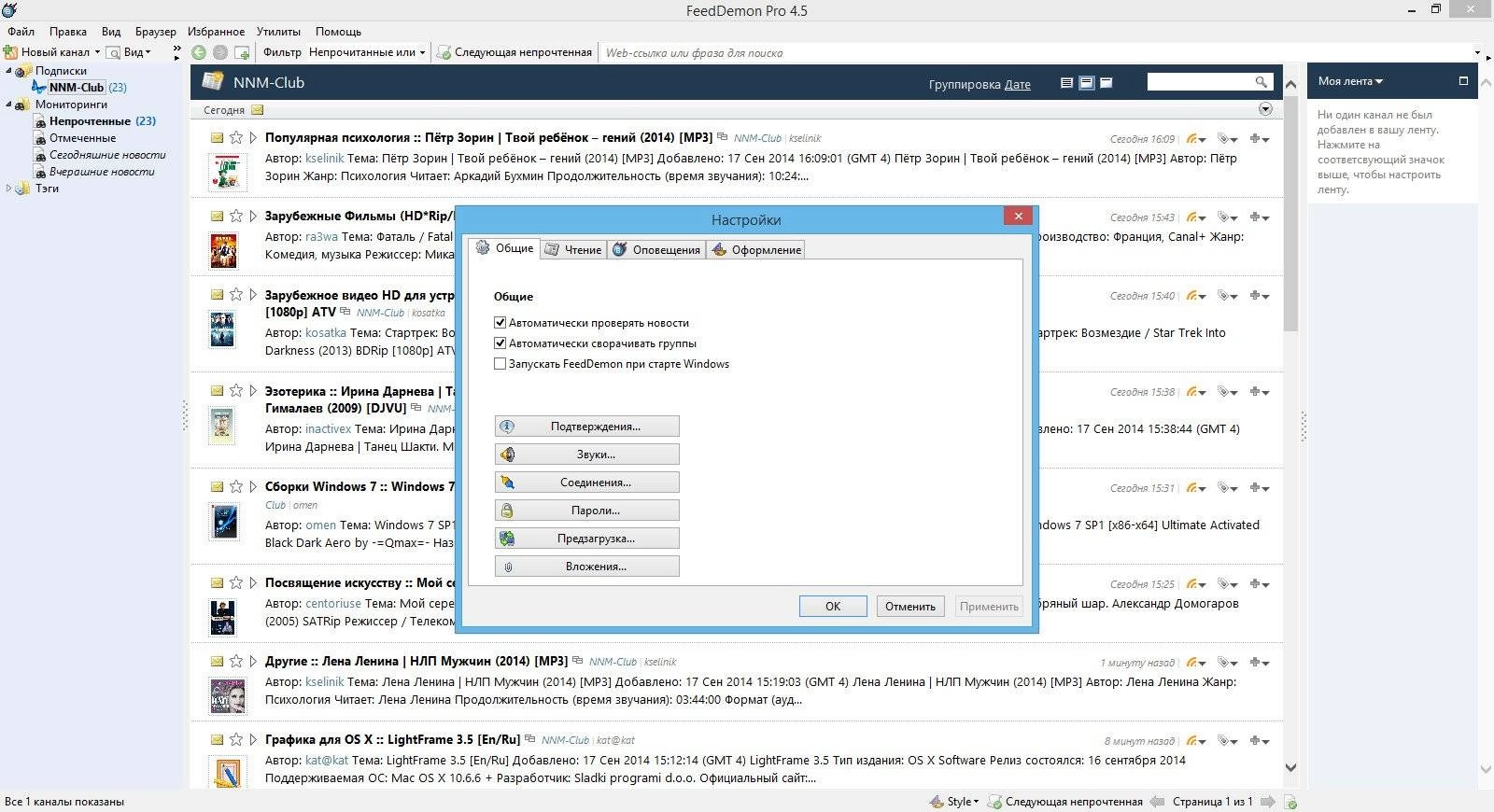
Task: Open the Моя лента dropdown
Action: point(1350,81)
